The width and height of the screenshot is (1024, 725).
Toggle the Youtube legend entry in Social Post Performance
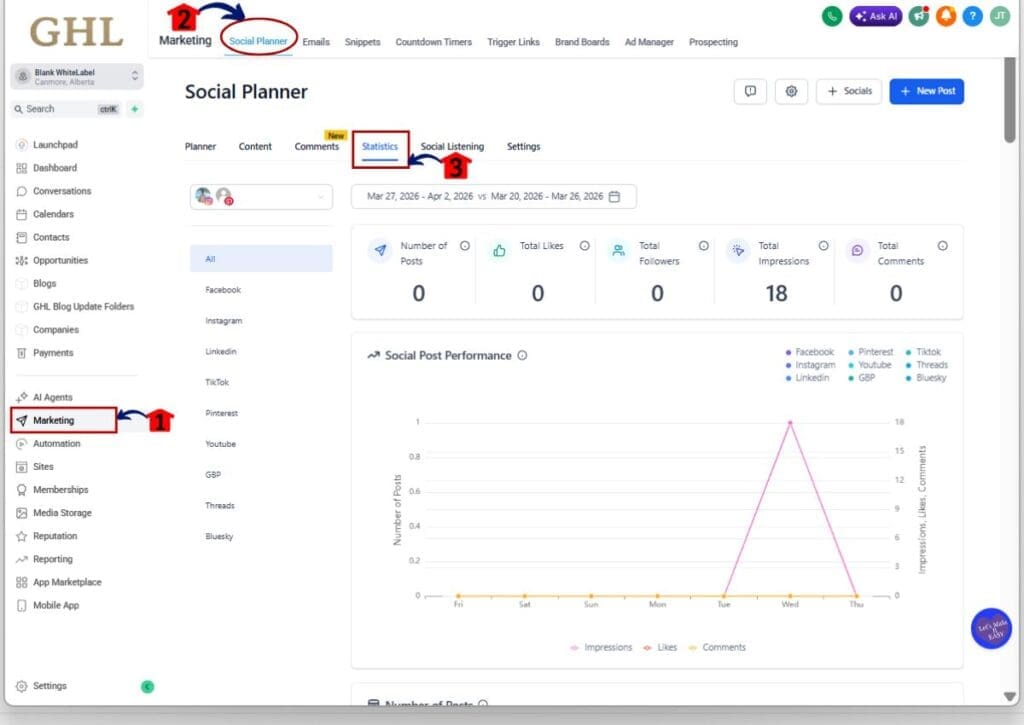point(872,364)
